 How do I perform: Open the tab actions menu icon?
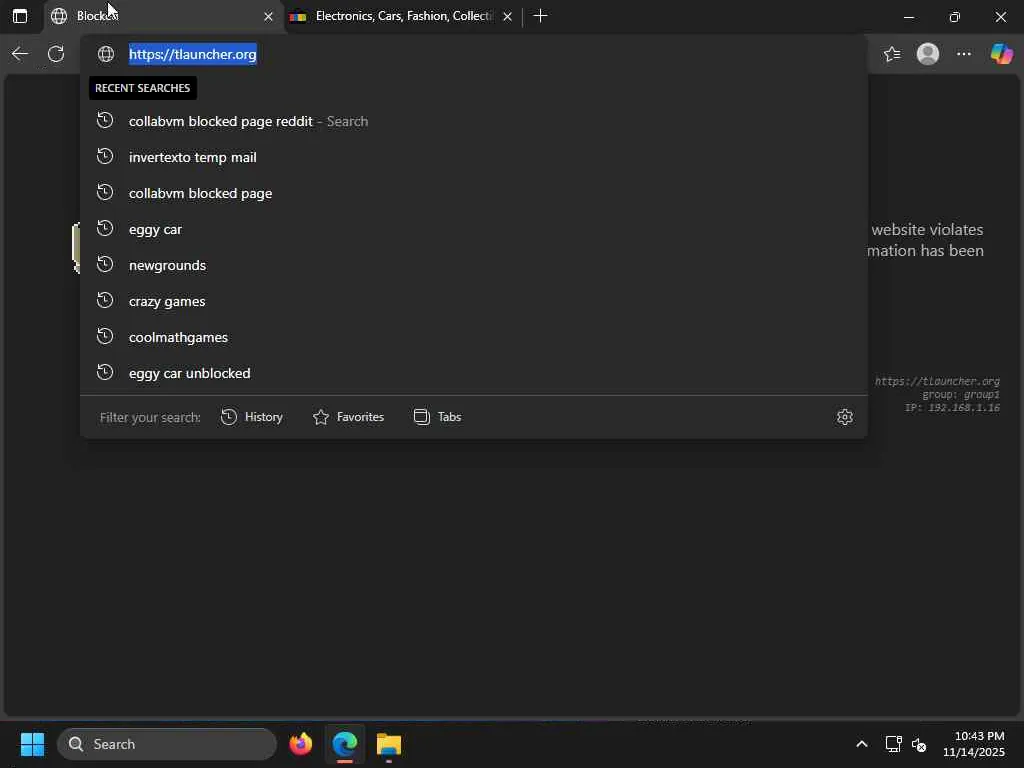click(x=20, y=16)
